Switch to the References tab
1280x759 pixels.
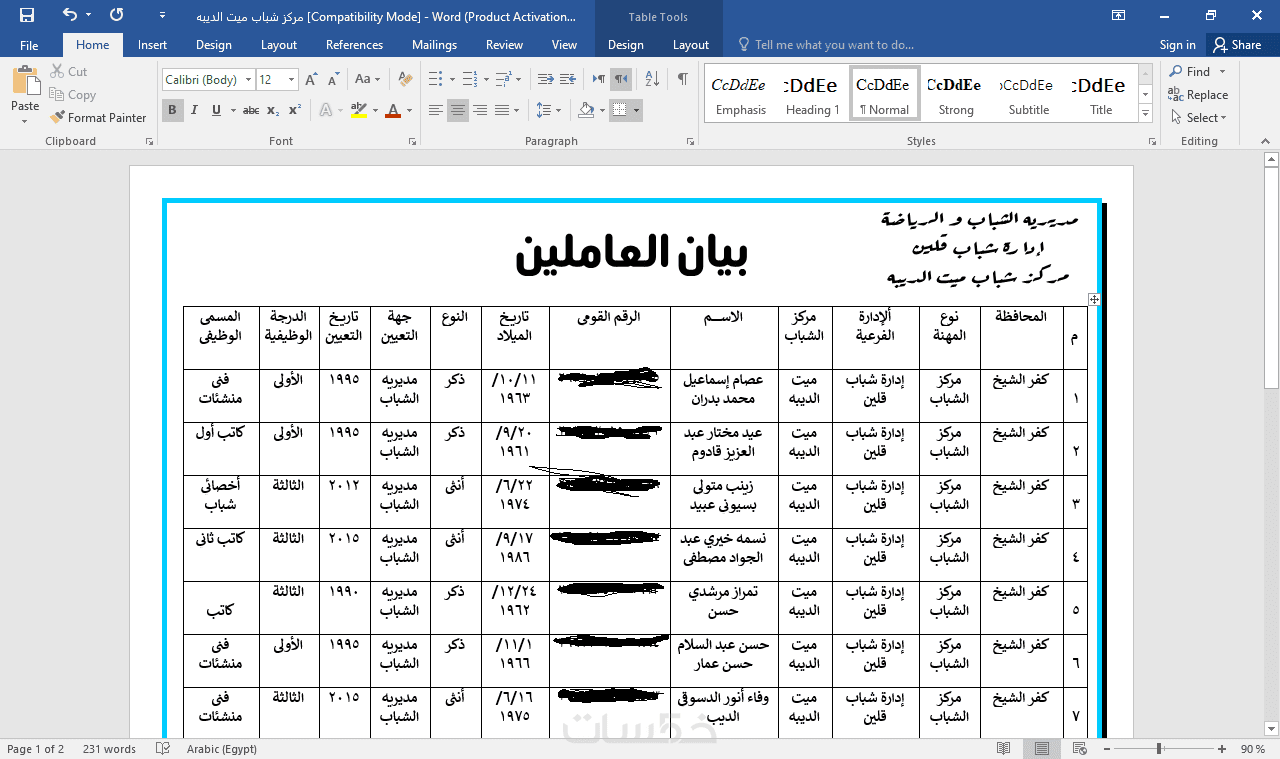[x=354, y=45]
